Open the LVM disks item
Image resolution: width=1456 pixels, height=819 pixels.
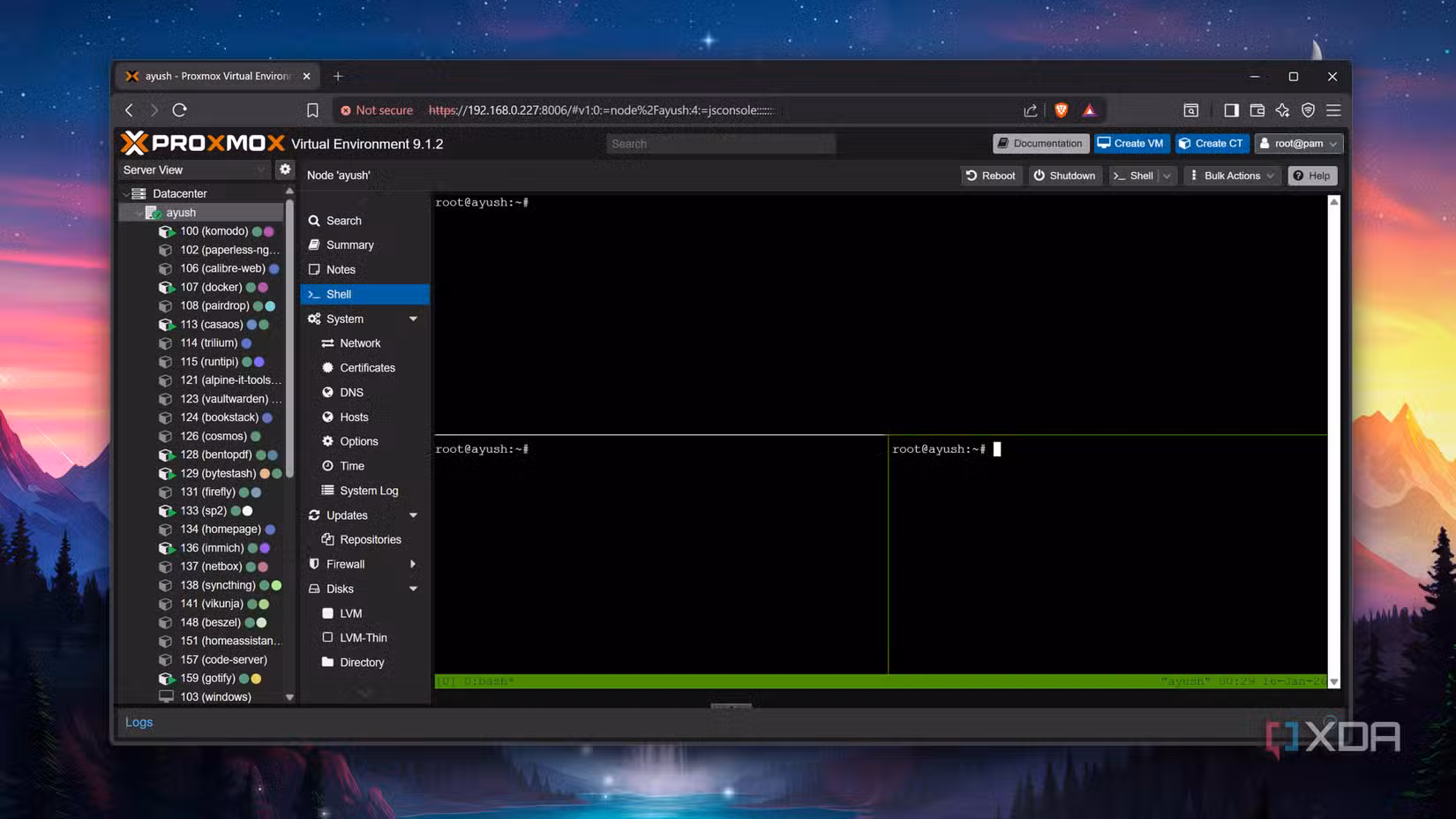364,613
